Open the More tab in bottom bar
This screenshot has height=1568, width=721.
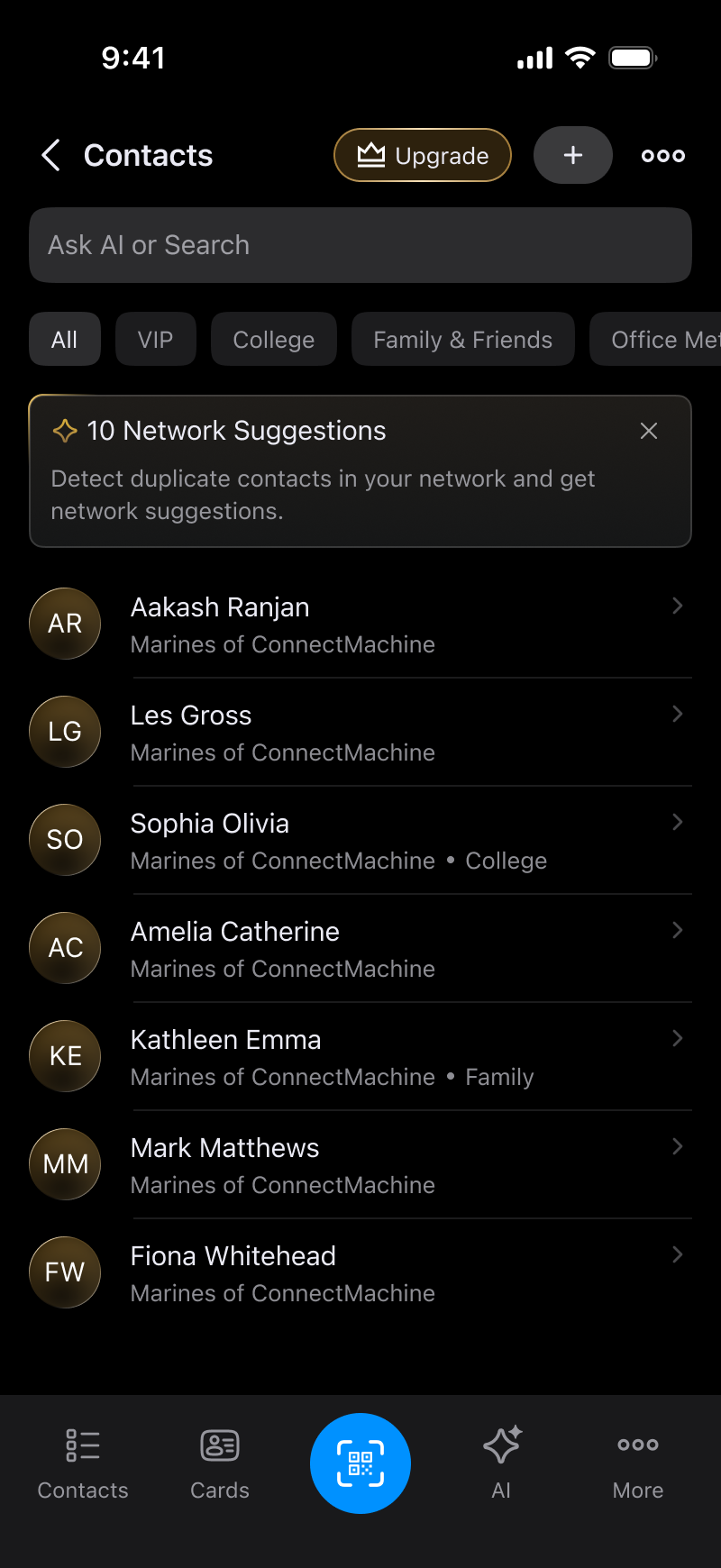point(638,1461)
